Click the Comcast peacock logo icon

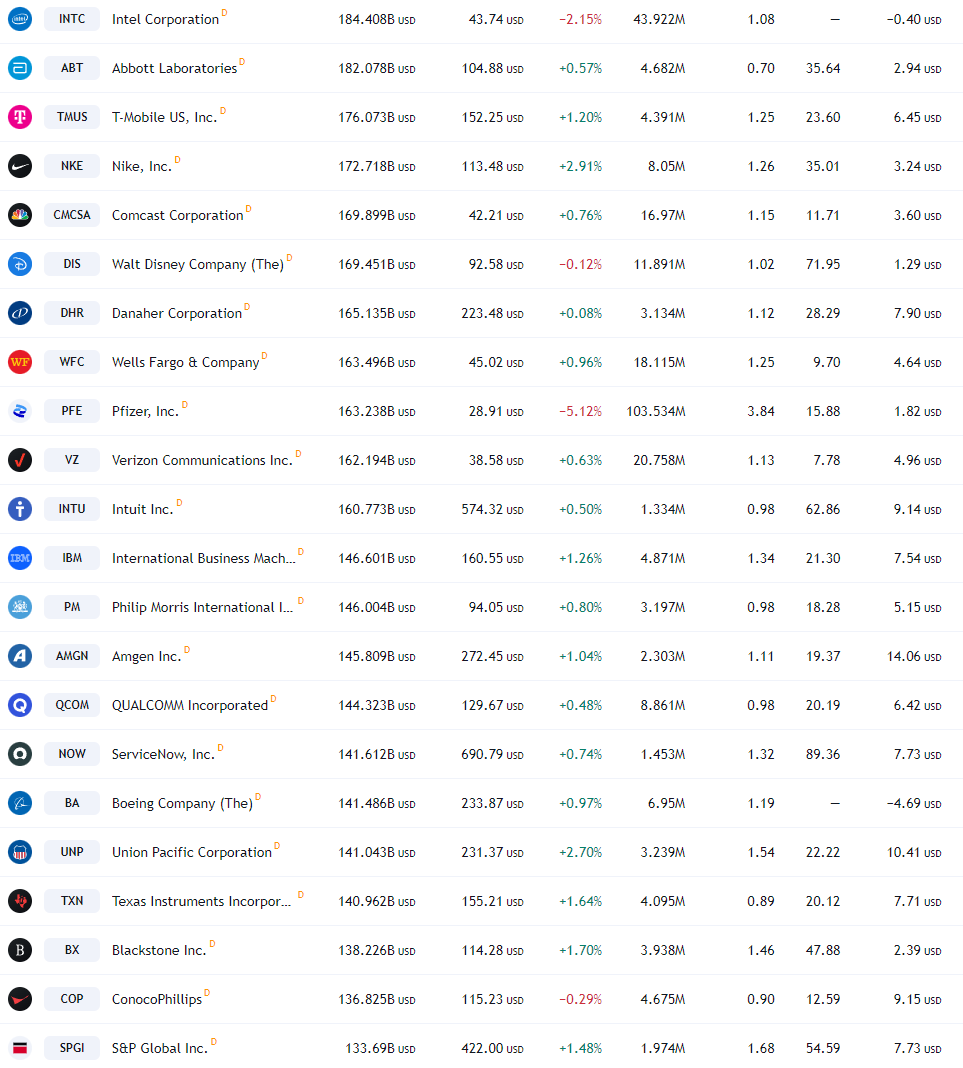[x=20, y=215]
